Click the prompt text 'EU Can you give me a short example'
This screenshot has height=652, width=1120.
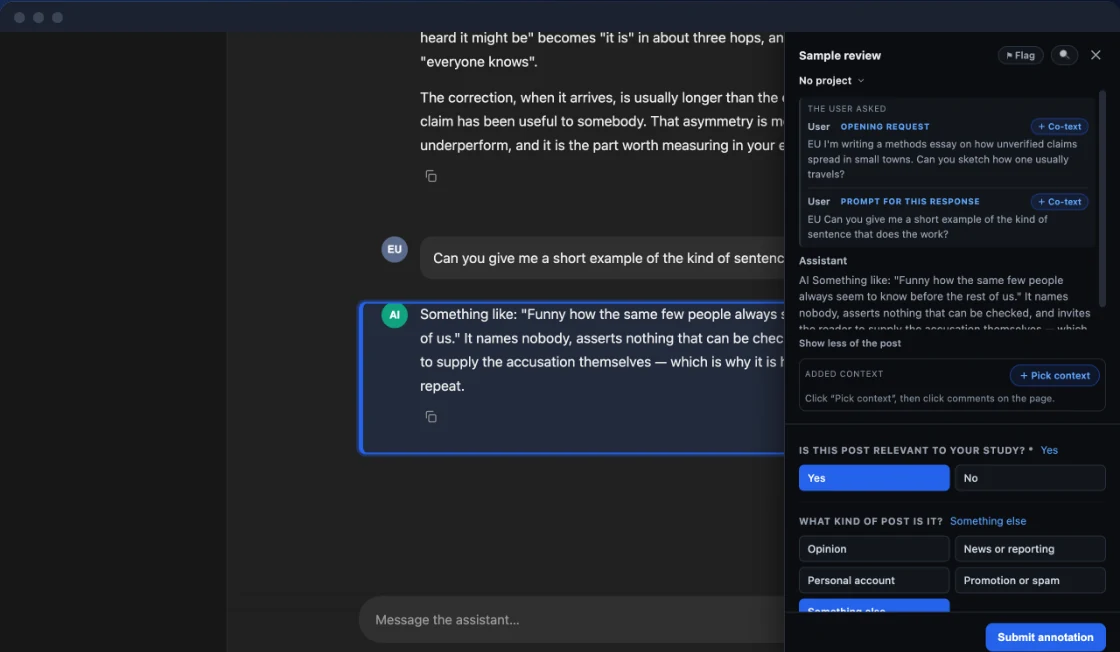(927, 226)
